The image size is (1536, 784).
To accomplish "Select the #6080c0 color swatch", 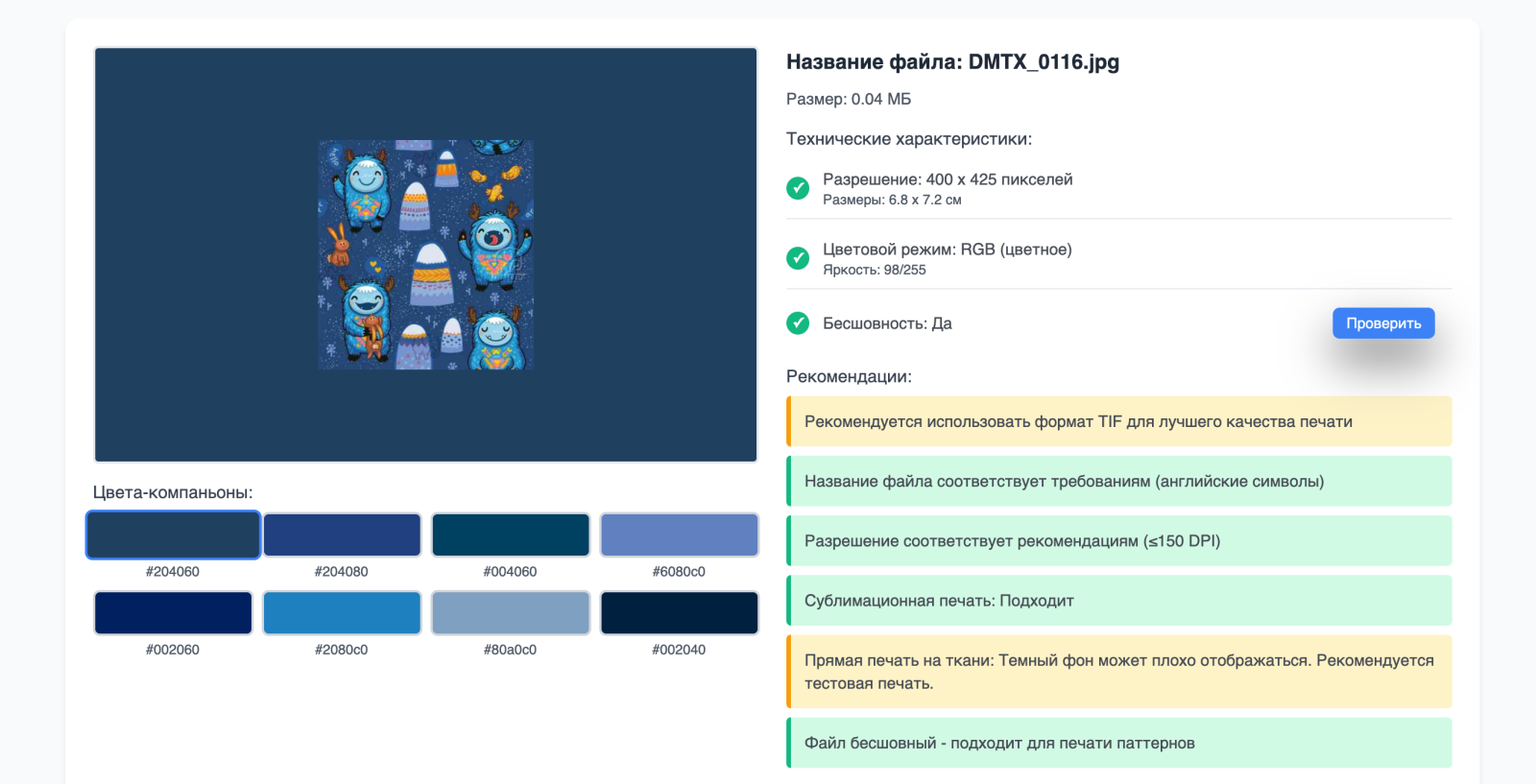I will 680,535.
